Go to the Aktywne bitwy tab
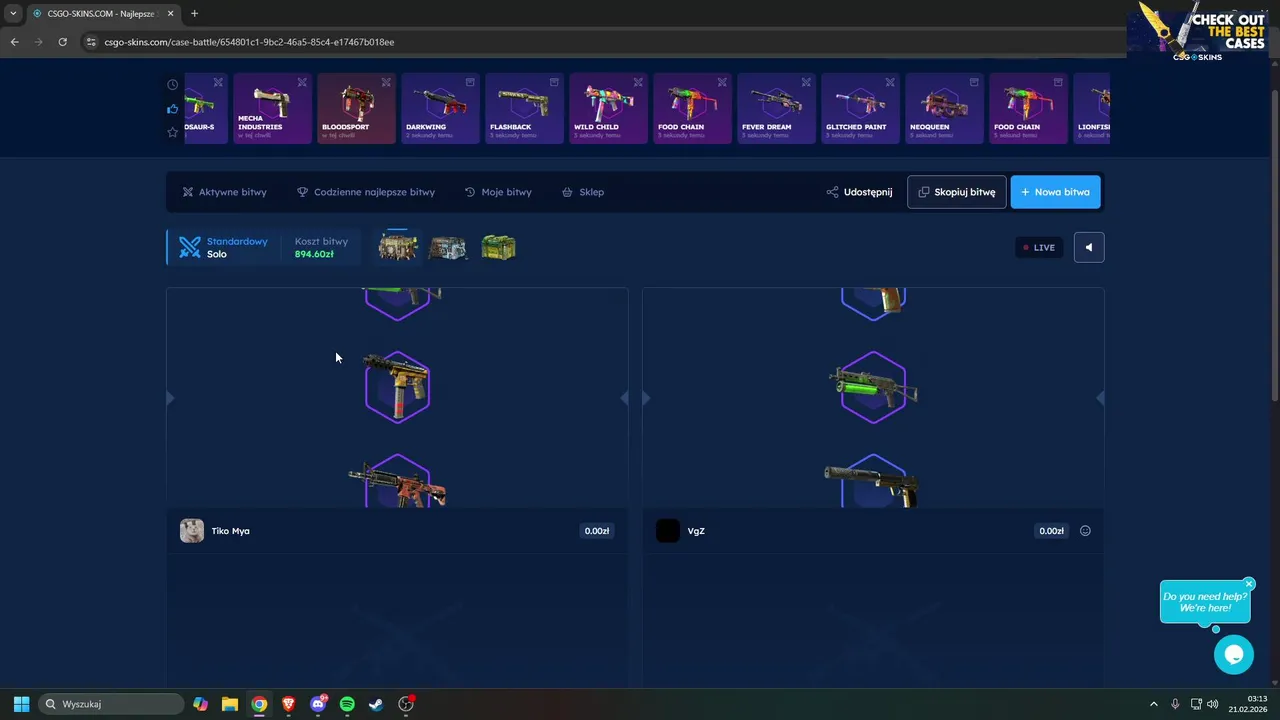Image resolution: width=1280 pixels, height=720 pixels. (x=225, y=192)
